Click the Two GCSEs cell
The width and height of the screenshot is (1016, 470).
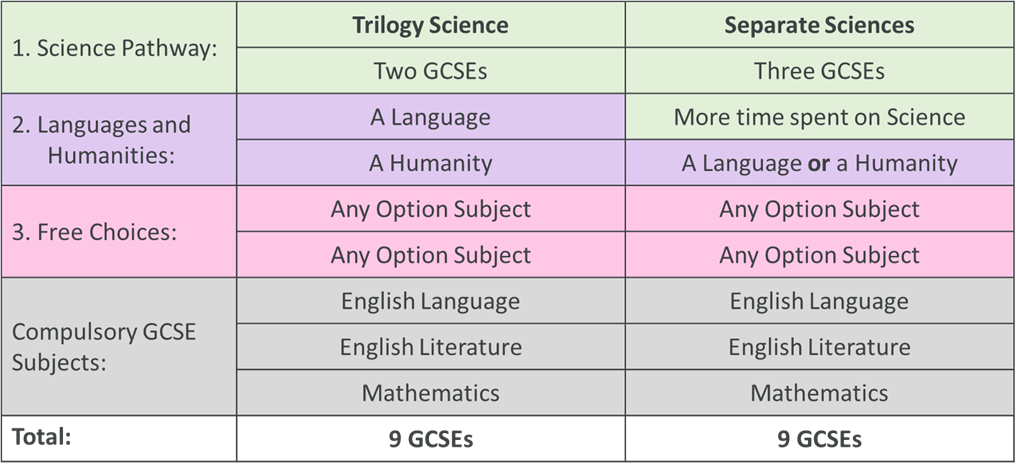pos(430,71)
